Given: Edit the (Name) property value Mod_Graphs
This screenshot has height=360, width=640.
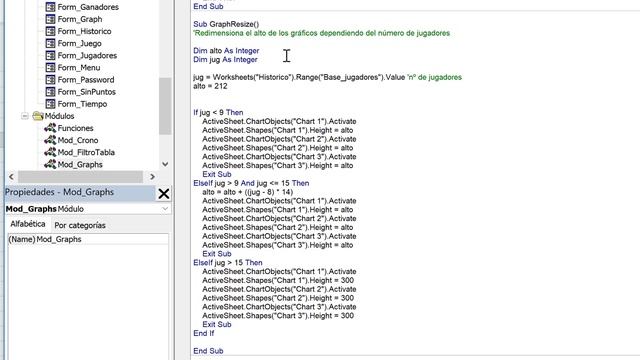Looking at the screenshot, I should click(x=102, y=239).
